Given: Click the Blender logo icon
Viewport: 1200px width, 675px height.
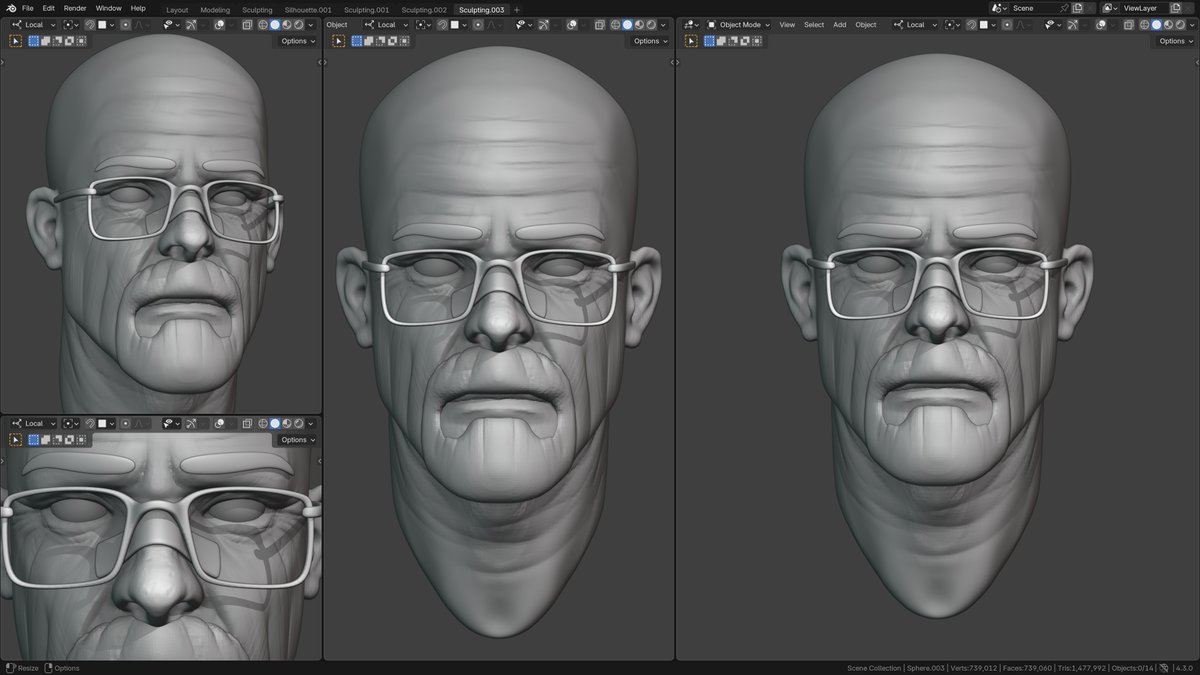Looking at the screenshot, I should [x=11, y=8].
